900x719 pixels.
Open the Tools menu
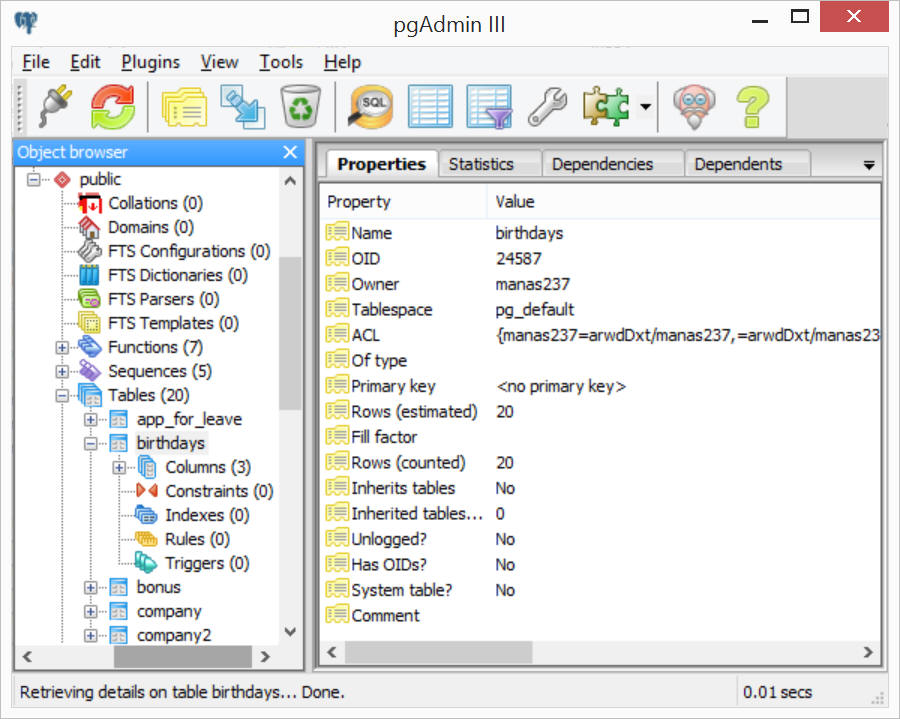pyautogui.click(x=281, y=62)
